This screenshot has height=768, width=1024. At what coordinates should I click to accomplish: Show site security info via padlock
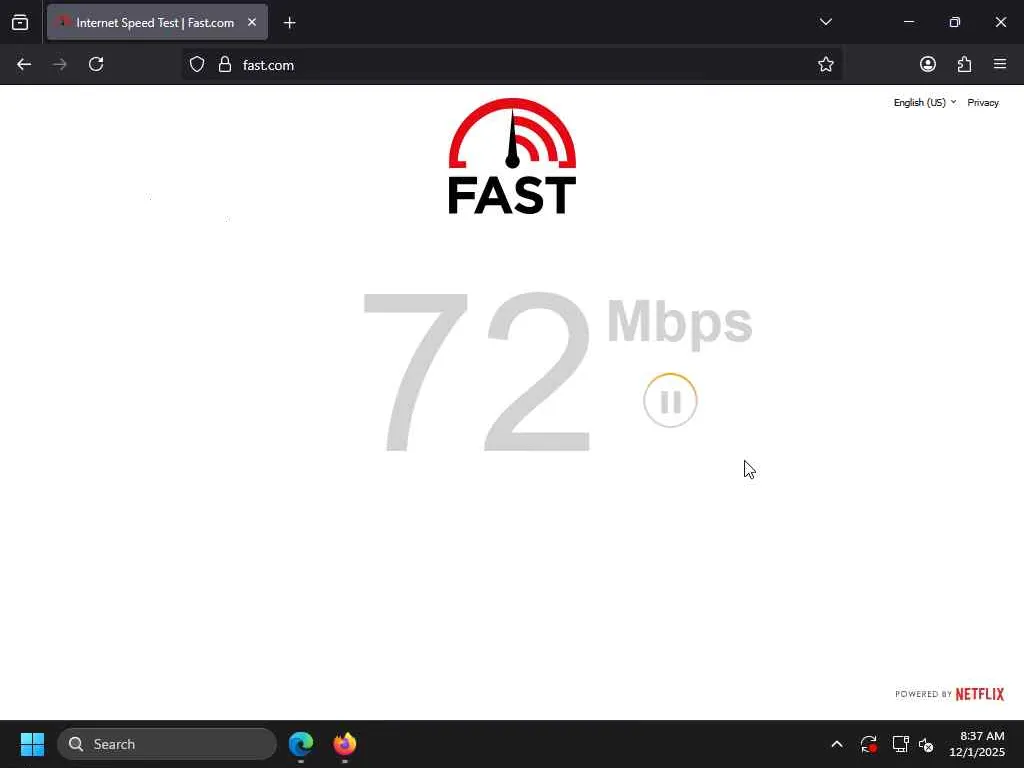(x=225, y=64)
